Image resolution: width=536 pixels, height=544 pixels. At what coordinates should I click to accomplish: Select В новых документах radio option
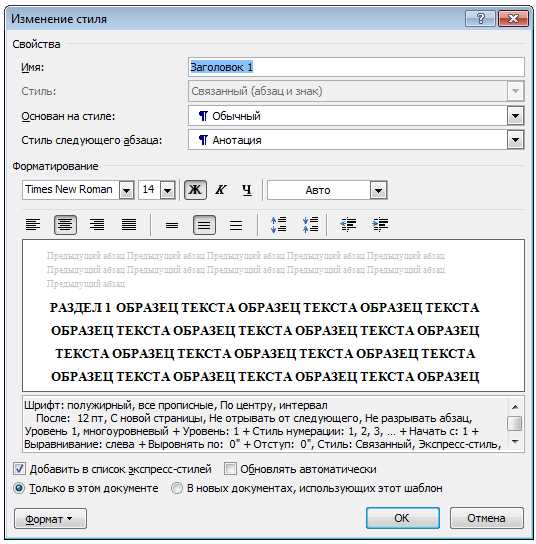pyautogui.click(x=177, y=488)
